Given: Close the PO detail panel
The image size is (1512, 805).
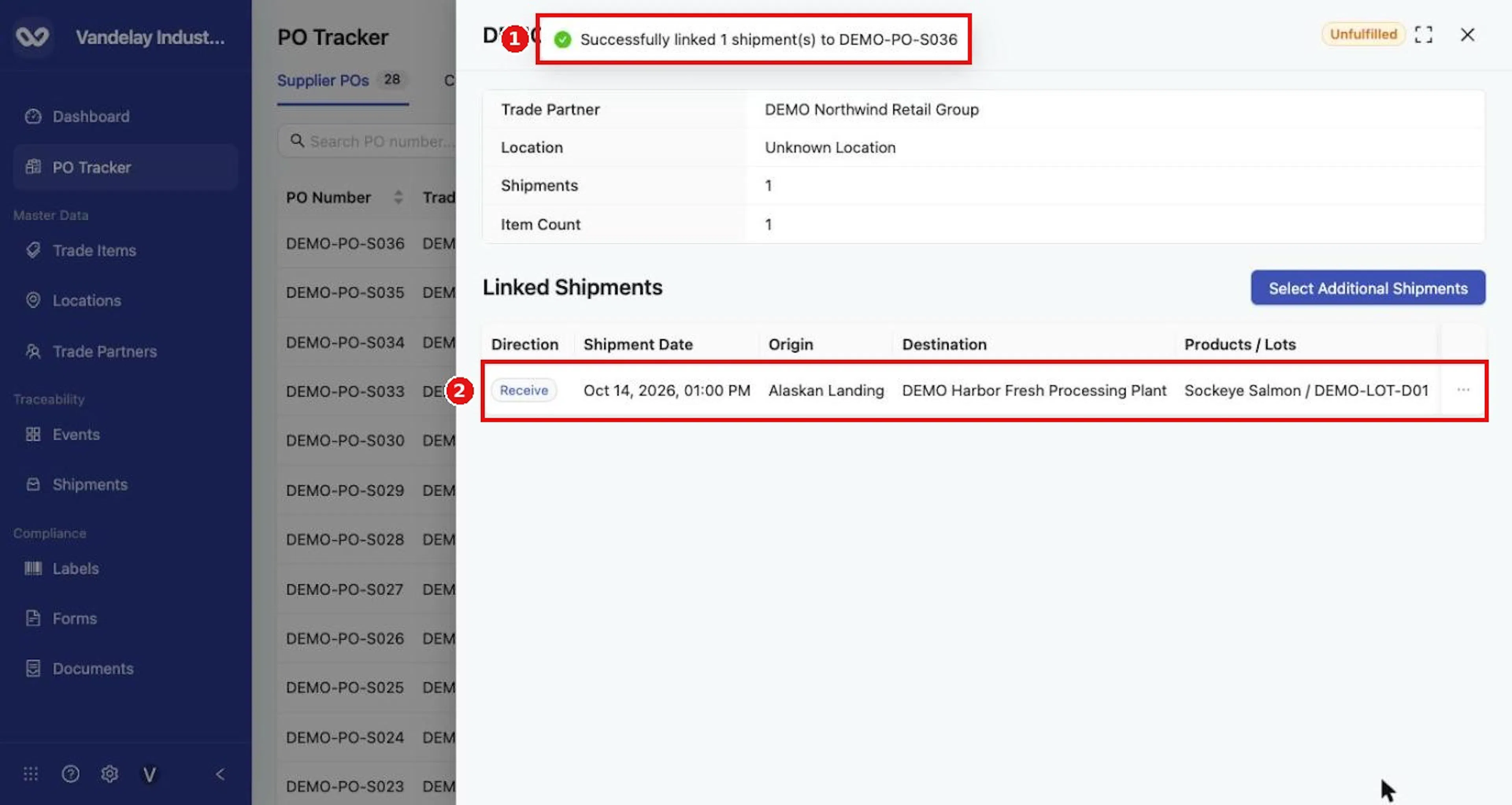Looking at the screenshot, I should point(1467,35).
